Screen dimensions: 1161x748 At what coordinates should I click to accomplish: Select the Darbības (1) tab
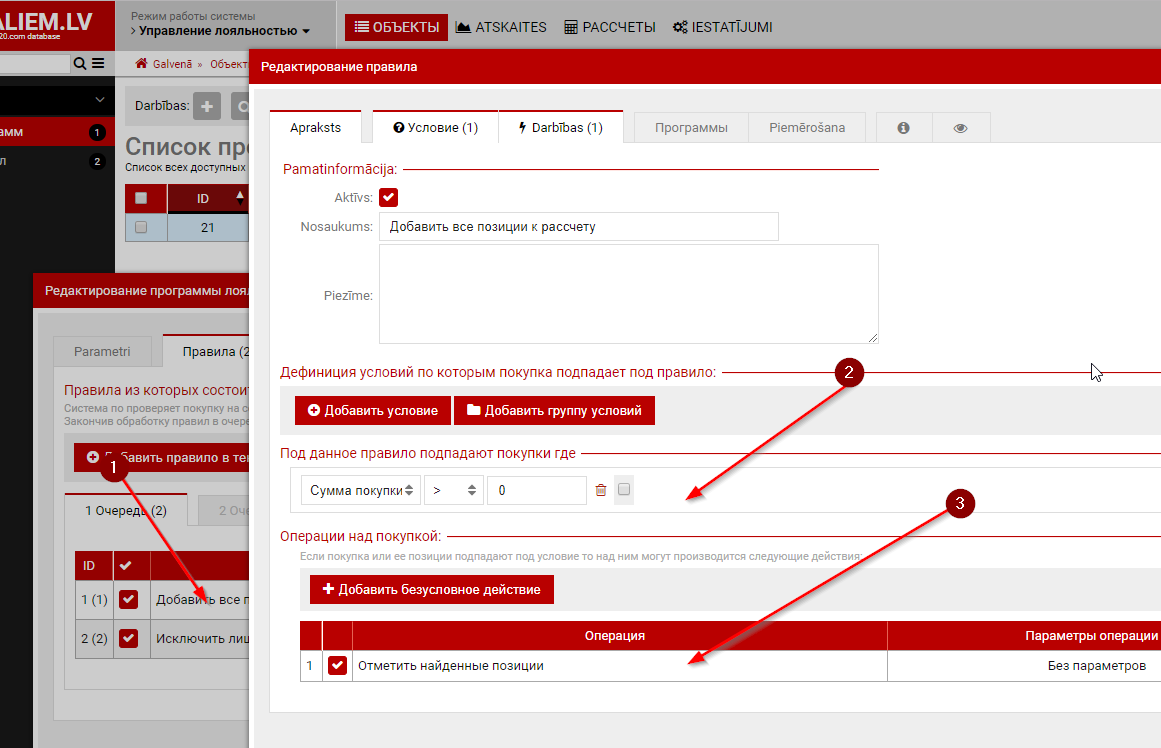[560, 128]
